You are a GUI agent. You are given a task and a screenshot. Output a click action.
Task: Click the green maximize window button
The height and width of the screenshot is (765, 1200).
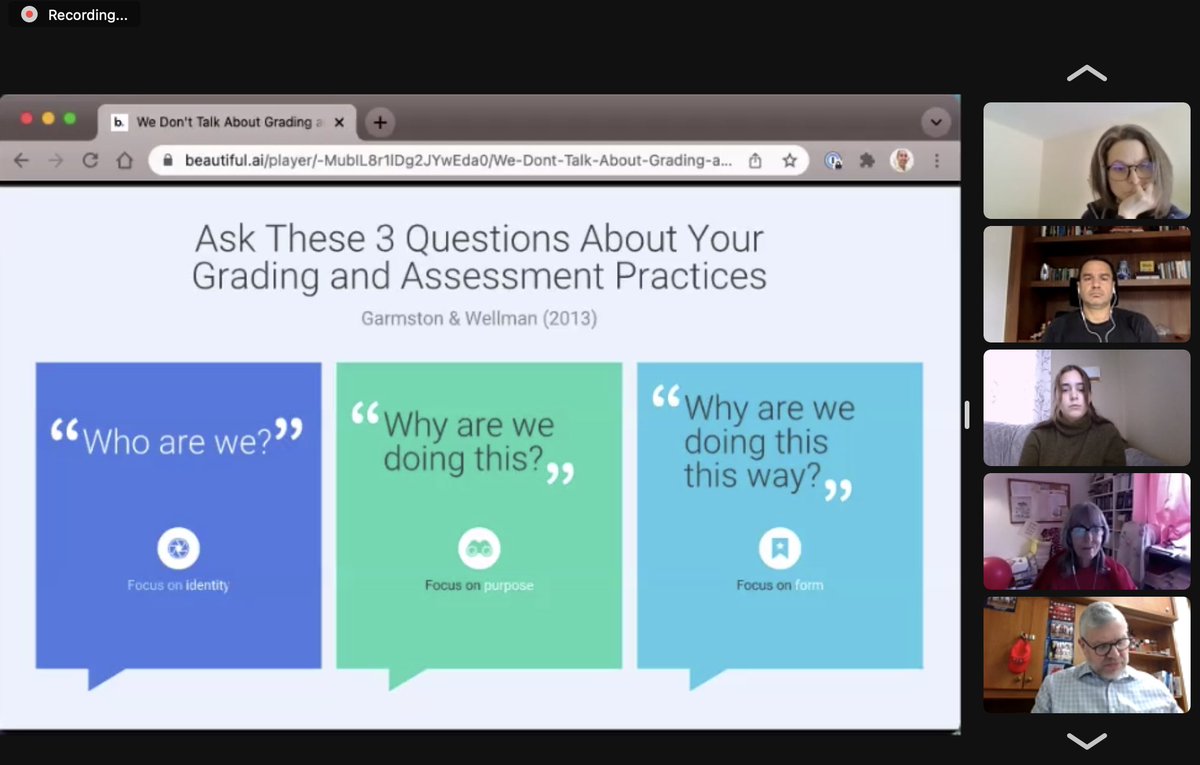click(70, 118)
